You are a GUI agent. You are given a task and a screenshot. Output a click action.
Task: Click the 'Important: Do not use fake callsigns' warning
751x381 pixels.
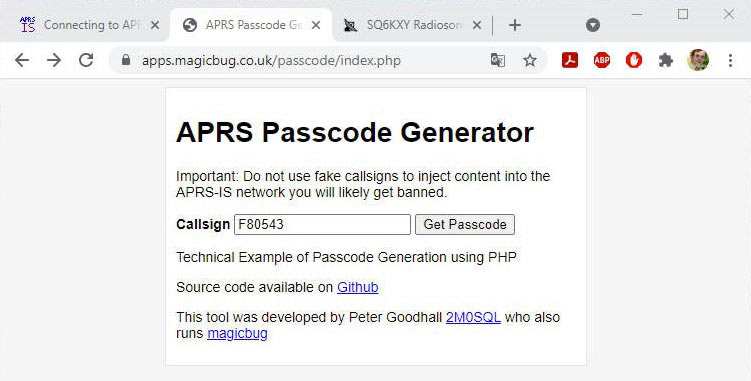(x=363, y=185)
